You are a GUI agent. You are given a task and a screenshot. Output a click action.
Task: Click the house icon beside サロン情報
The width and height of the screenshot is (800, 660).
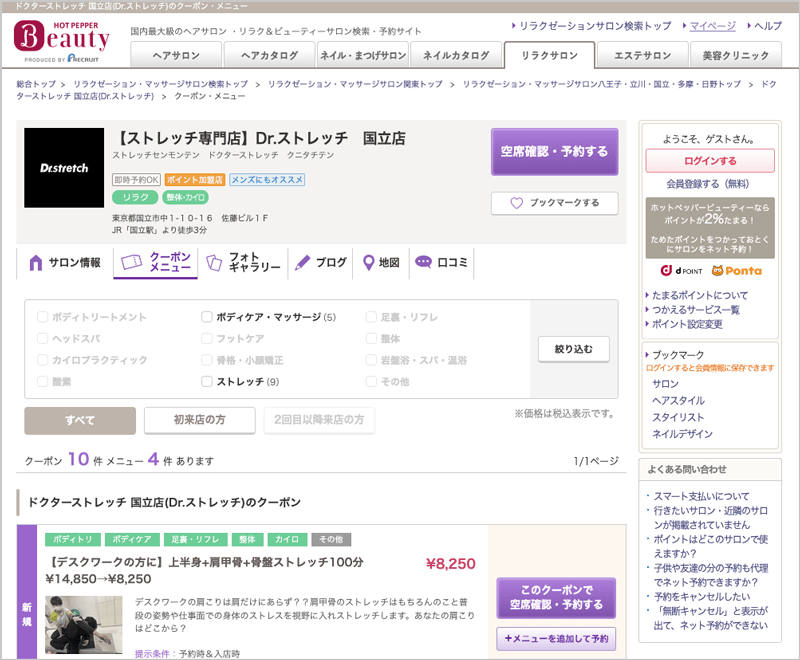[x=35, y=263]
